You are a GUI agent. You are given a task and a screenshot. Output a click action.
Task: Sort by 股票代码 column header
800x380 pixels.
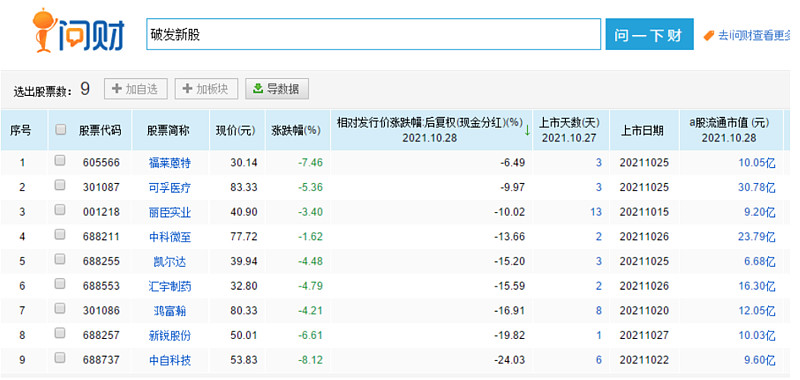pos(100,131)
